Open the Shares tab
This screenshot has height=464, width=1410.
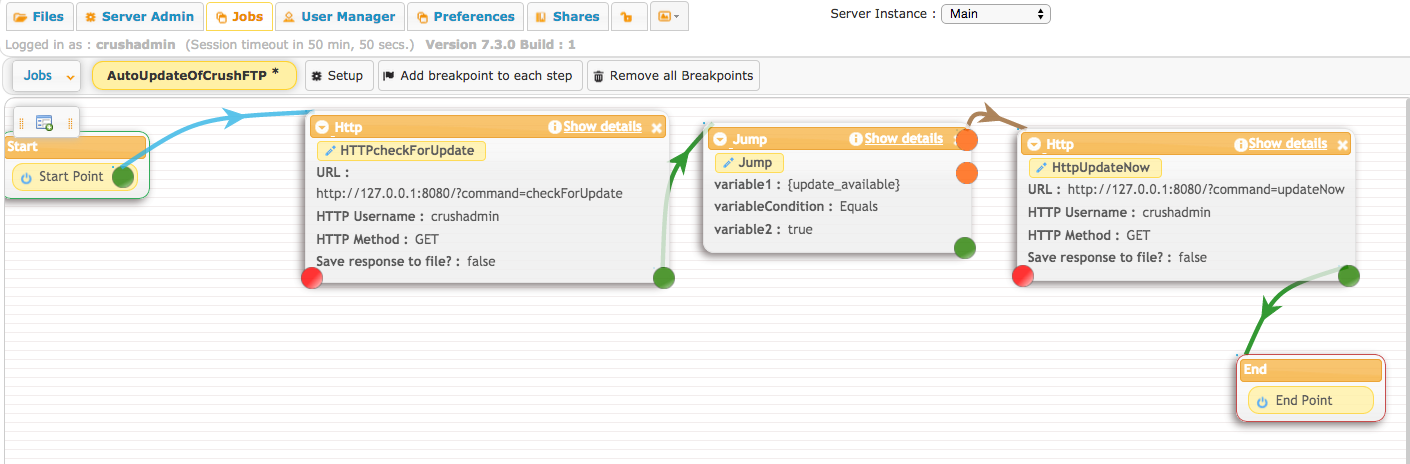click(567, 16)
